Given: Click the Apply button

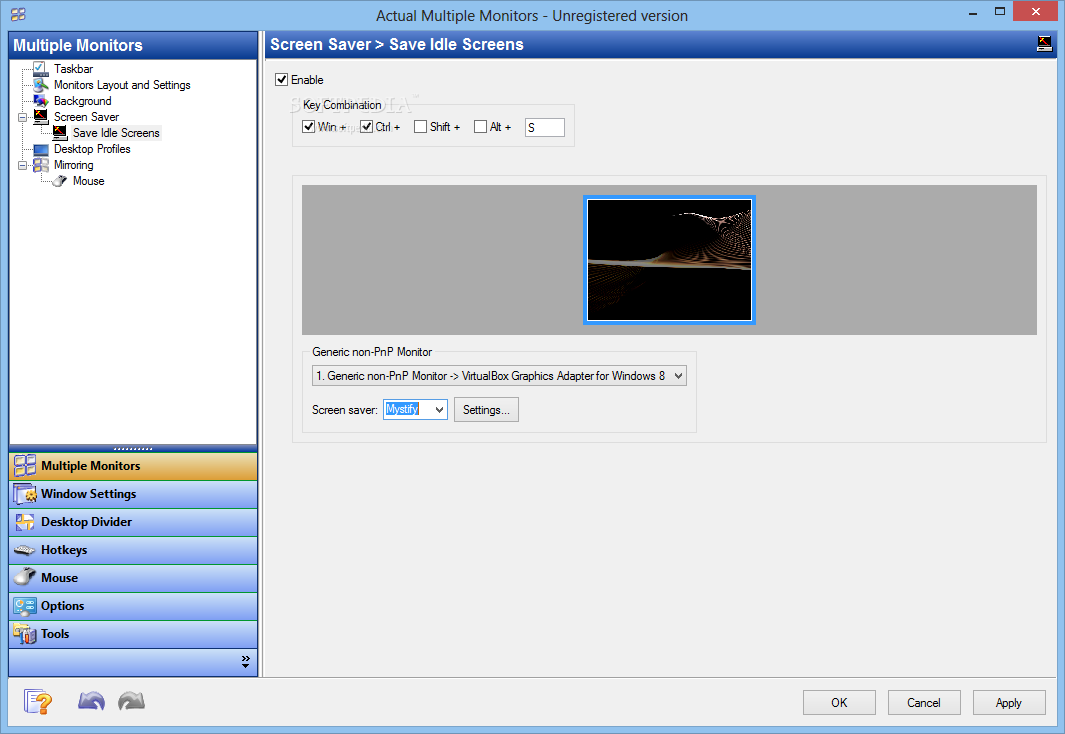Looking at the screenshot, I should (x=1009, y=703).
